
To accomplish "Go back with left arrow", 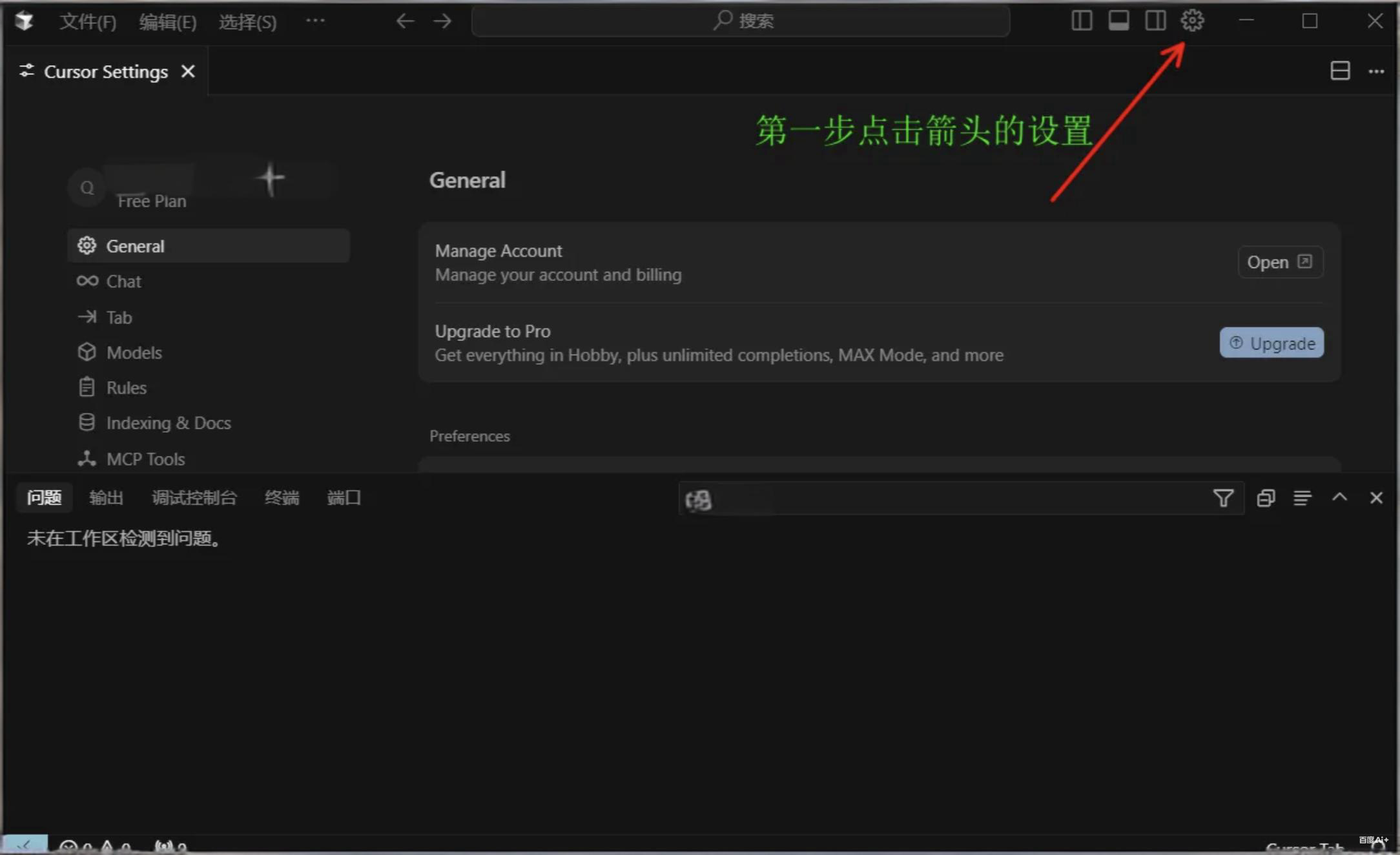I will 405,21.
